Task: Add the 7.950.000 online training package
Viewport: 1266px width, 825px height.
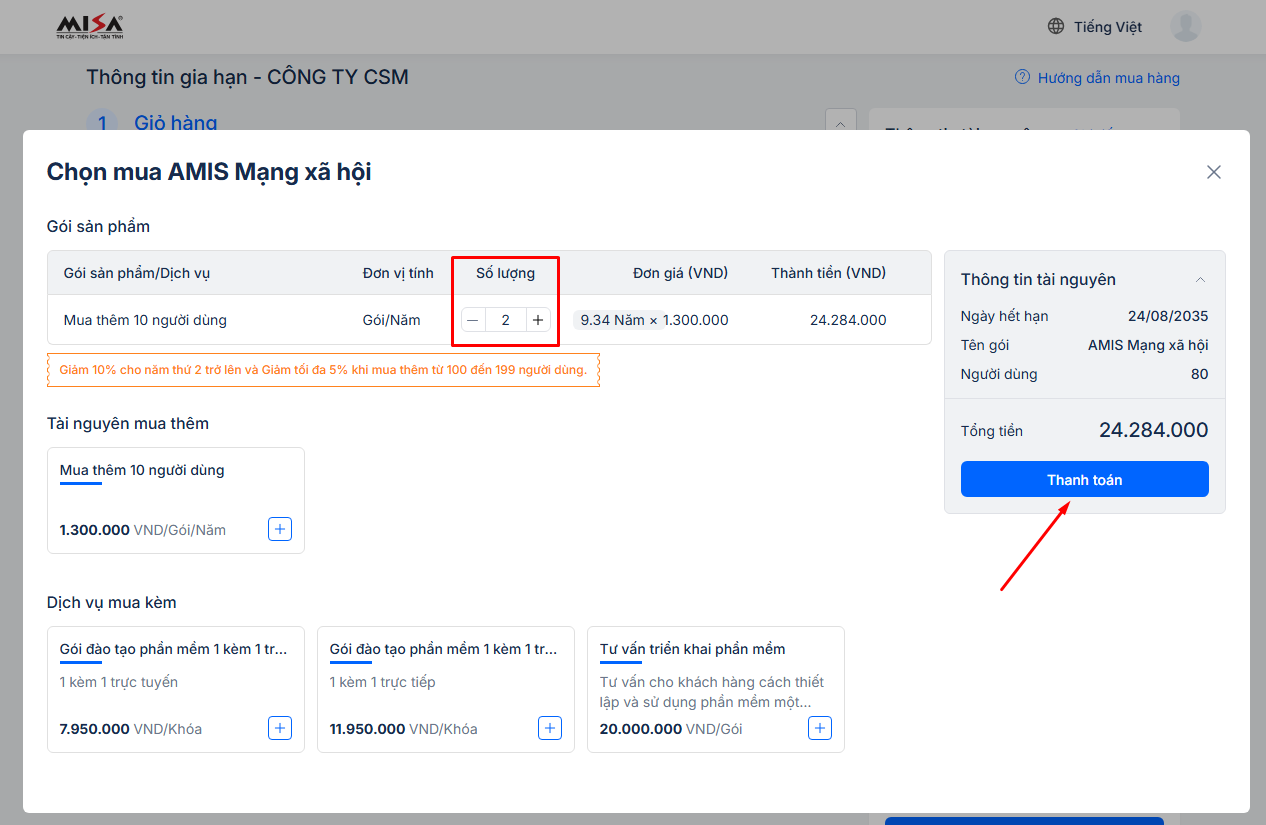Action: [x=280, y=728]
